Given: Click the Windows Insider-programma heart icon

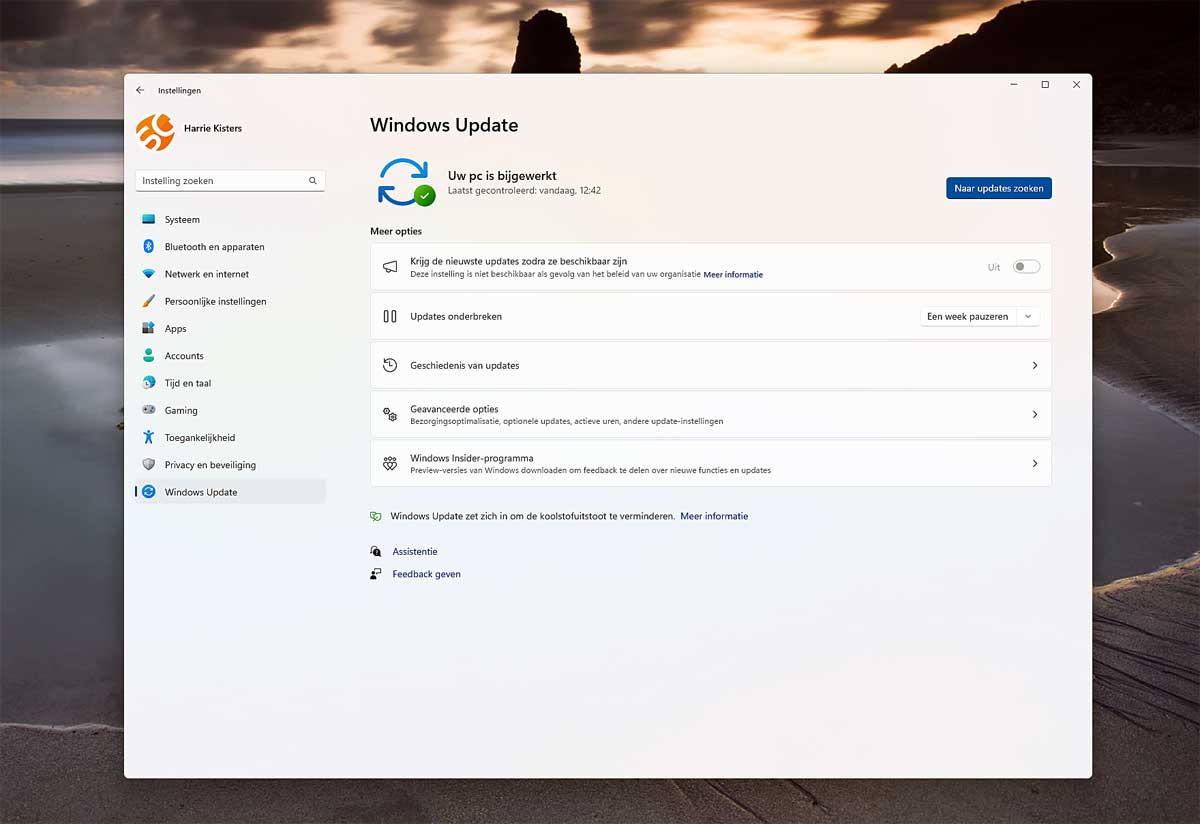Looking at the screenshot, I should (390, 463).
